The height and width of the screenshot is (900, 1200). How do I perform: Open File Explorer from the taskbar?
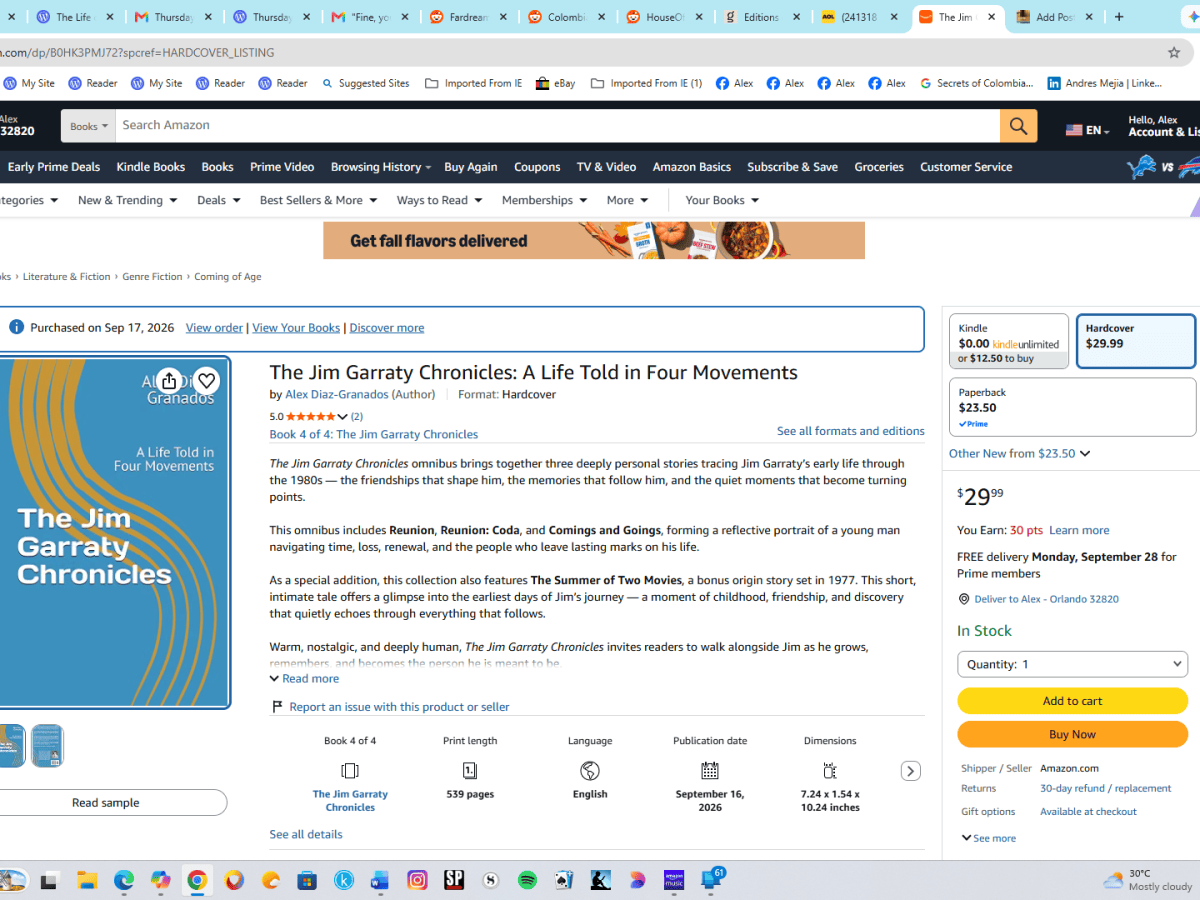(87, 880)
